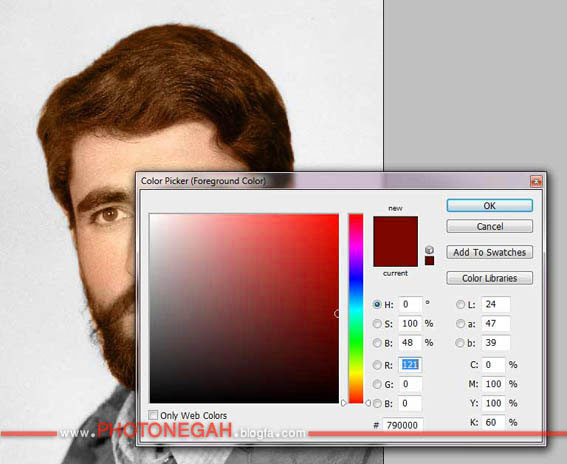567x464 pixels.
Task: Enable the Only Web Colors checkbox
Action: [x=153, y=415]
